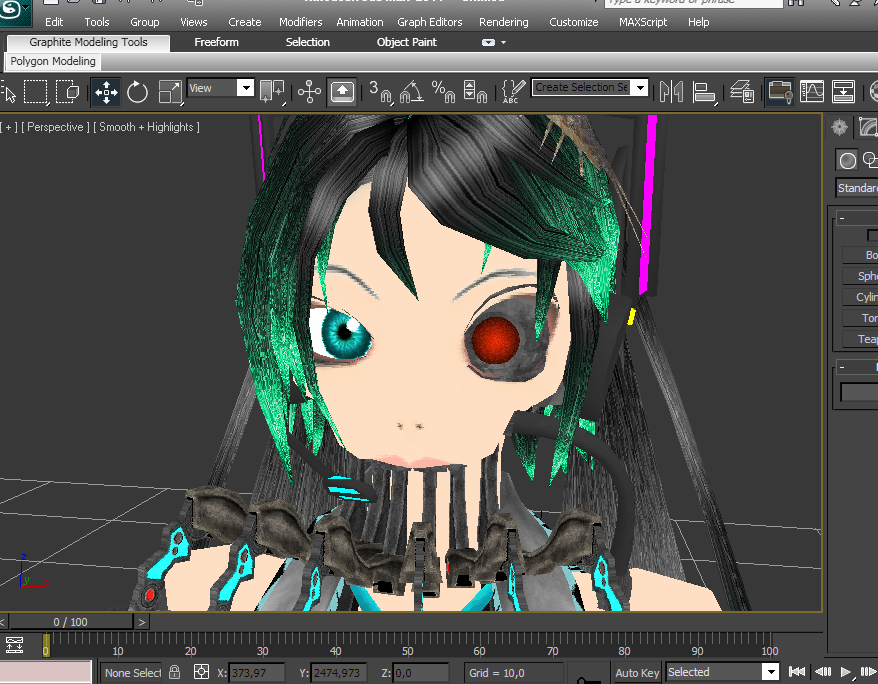
Task: Open the MAXScript menu
Action: pos(643,22)
